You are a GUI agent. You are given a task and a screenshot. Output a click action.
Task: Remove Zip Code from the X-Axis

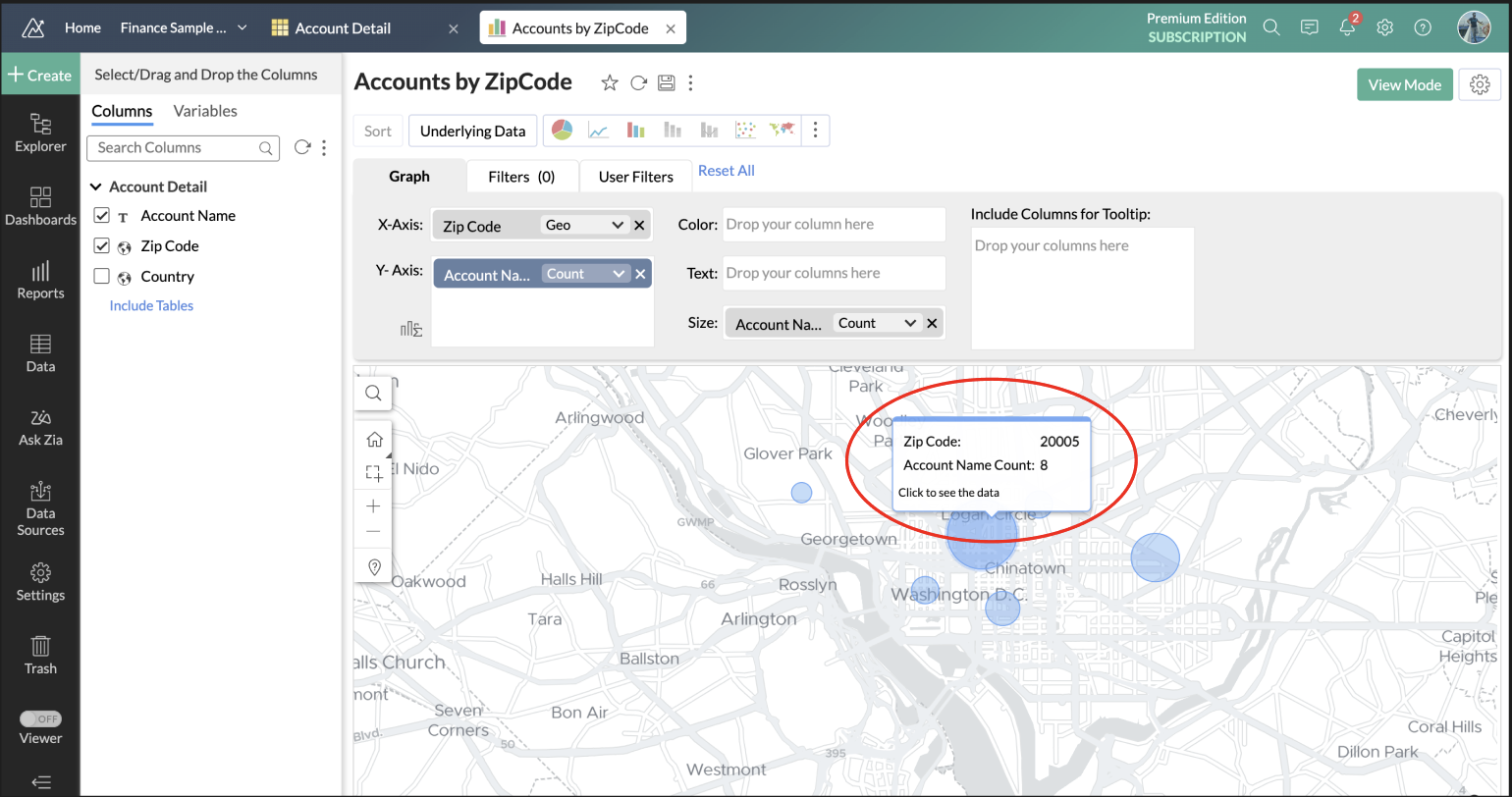click(x=639, y=226)
